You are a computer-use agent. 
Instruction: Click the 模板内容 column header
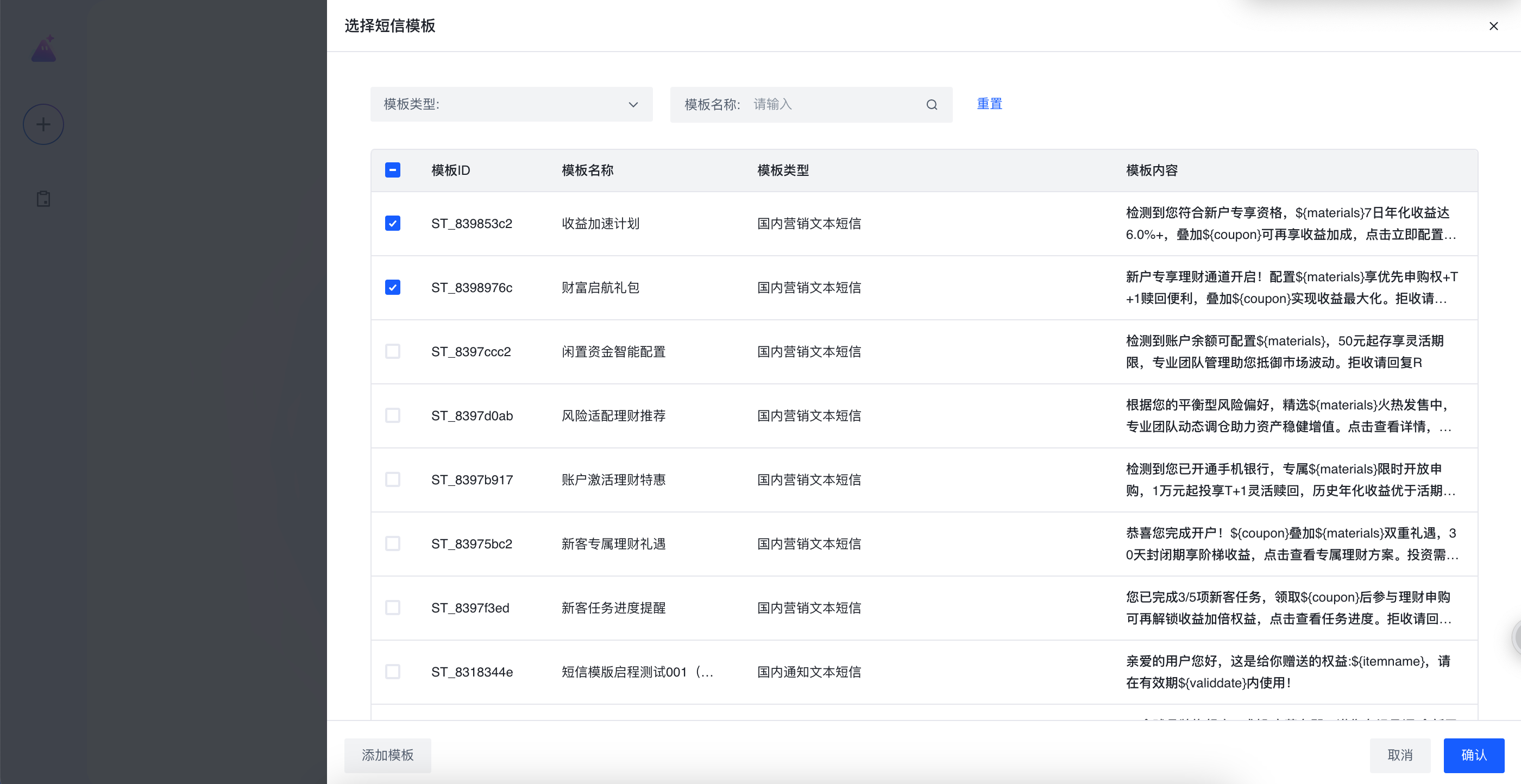pos(1152,170)
